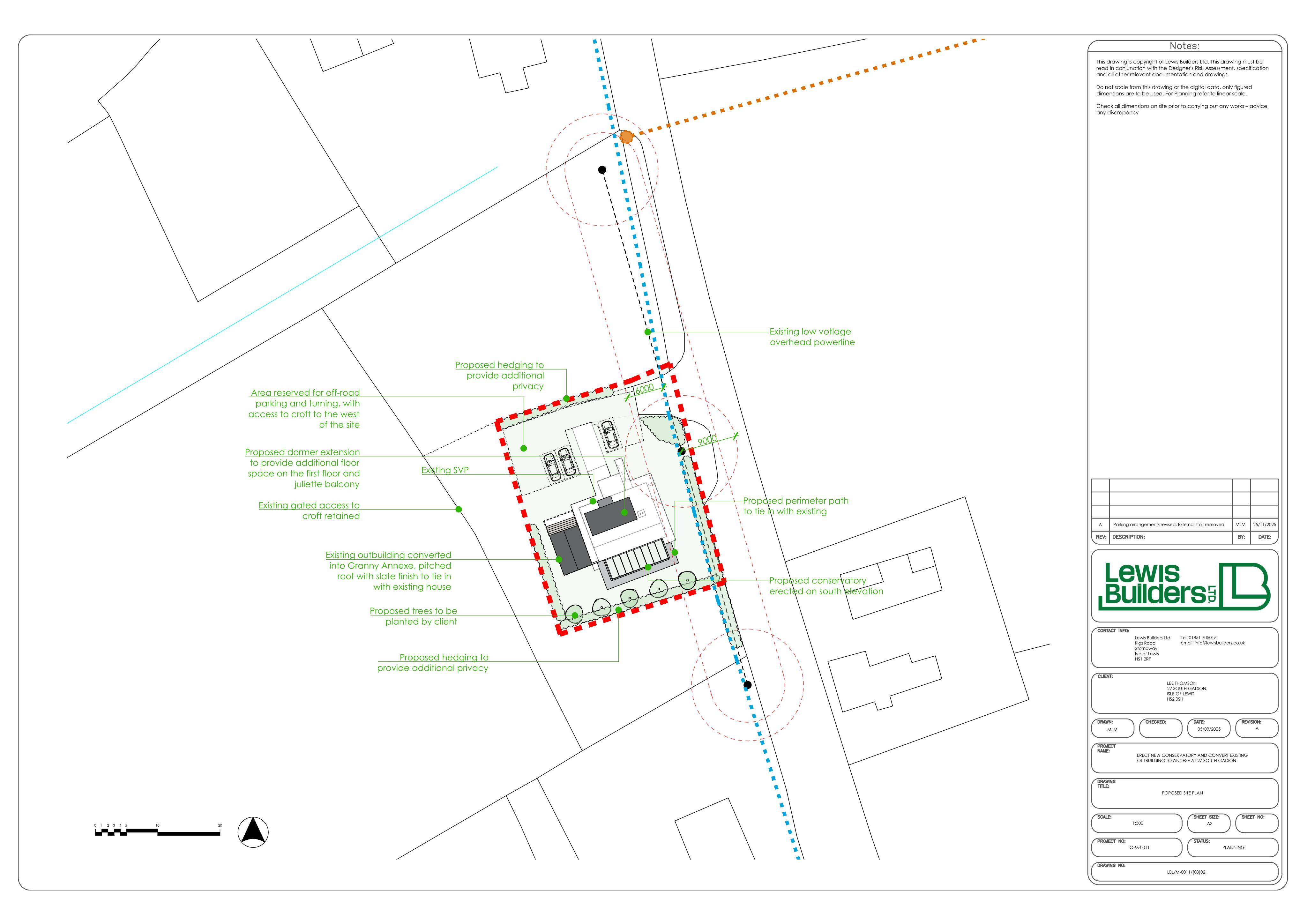Click 'Proposed conservatory erected on south elevation' label
Image resolution: width=1307 pixels, height=924 pixels.
coord(826,586)
